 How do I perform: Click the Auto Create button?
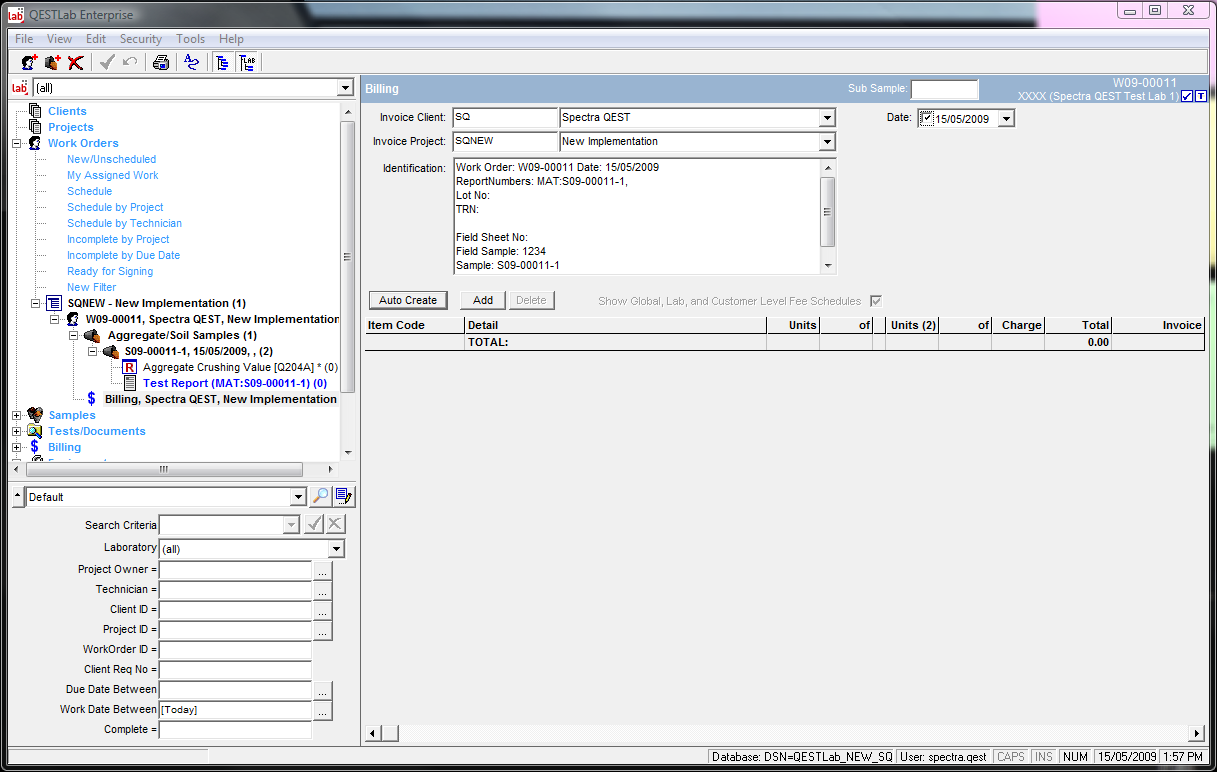coord(408,300)
